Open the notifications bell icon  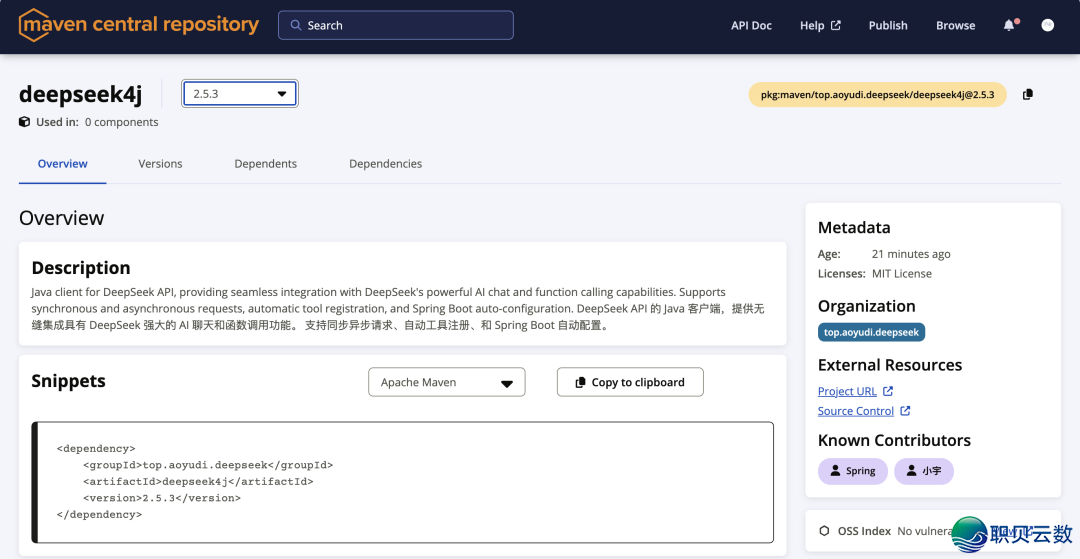click(1009, 25)
